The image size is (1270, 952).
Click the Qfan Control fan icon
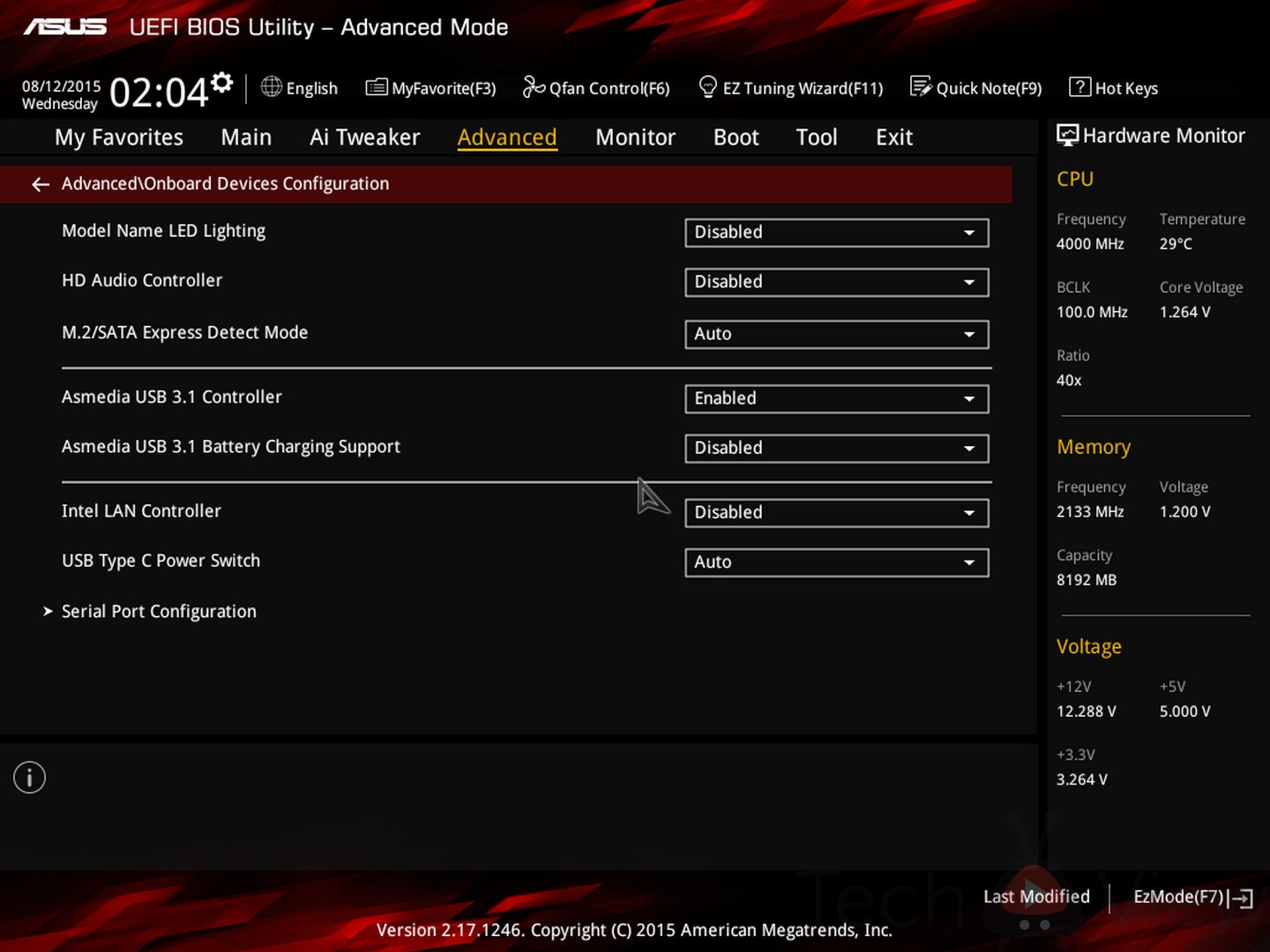click(534, 86)
